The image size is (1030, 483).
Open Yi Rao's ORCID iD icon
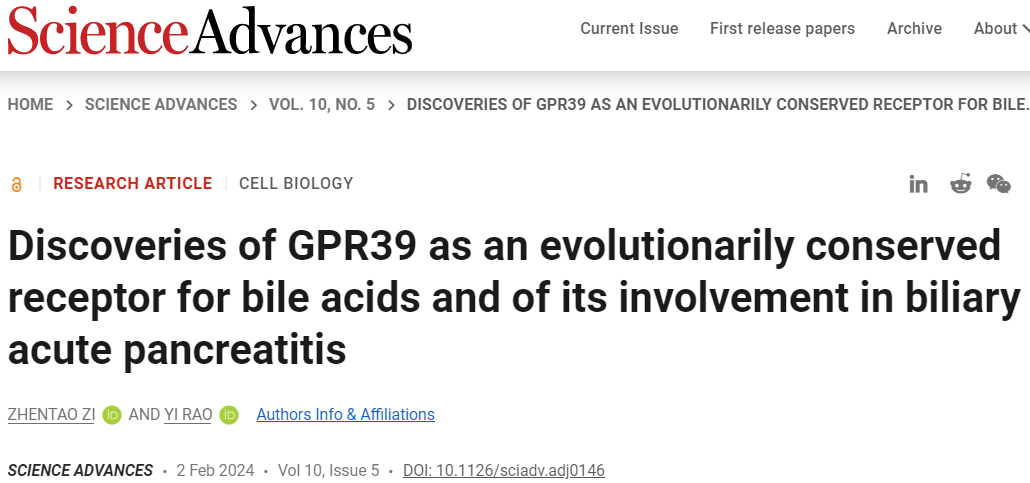229,415
